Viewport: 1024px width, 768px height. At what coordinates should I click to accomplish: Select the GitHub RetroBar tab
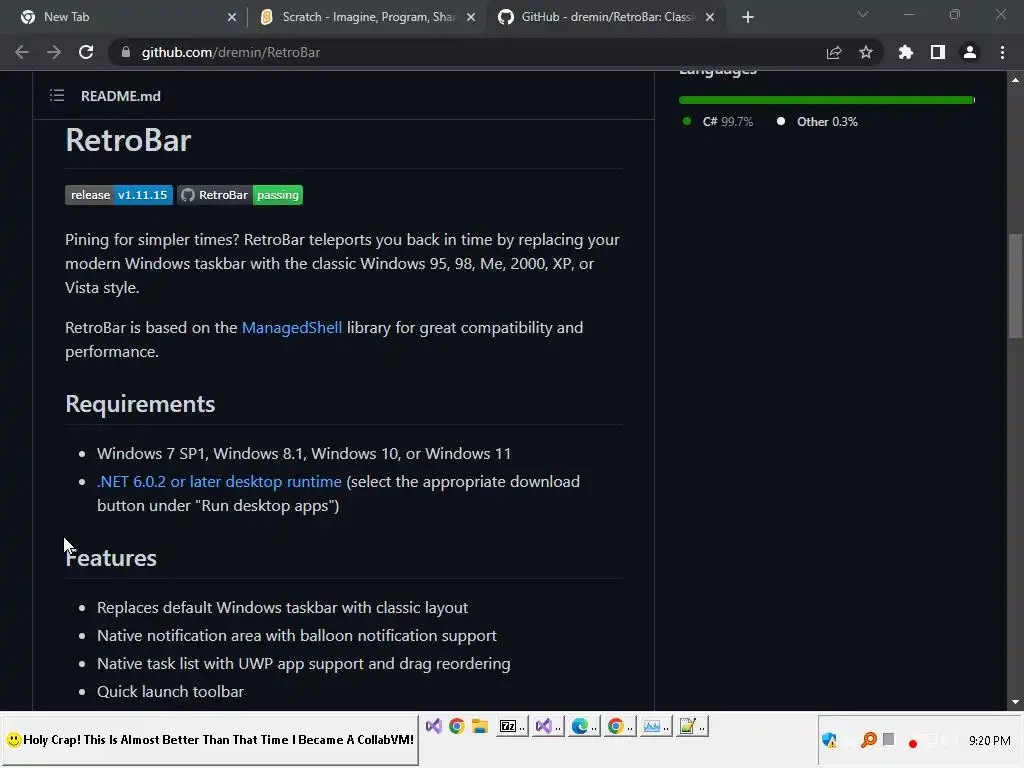[x=605, y=17]
